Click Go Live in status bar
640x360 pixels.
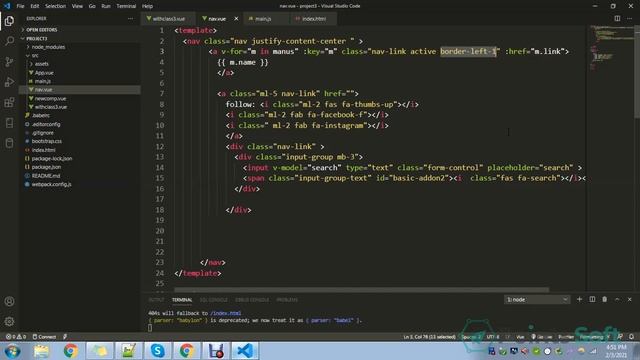point(542,337)
